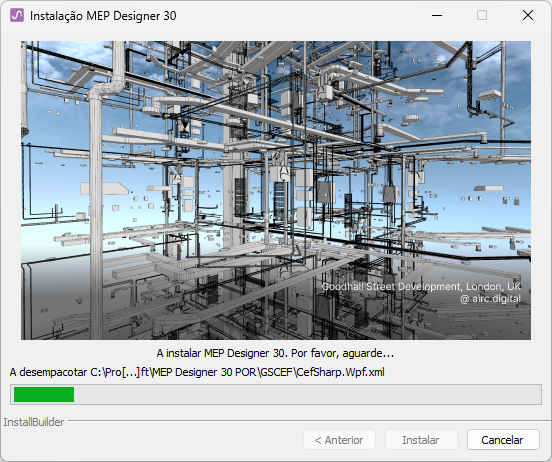
Task: Click the InstallBuilder label
Action: [34, 422]
